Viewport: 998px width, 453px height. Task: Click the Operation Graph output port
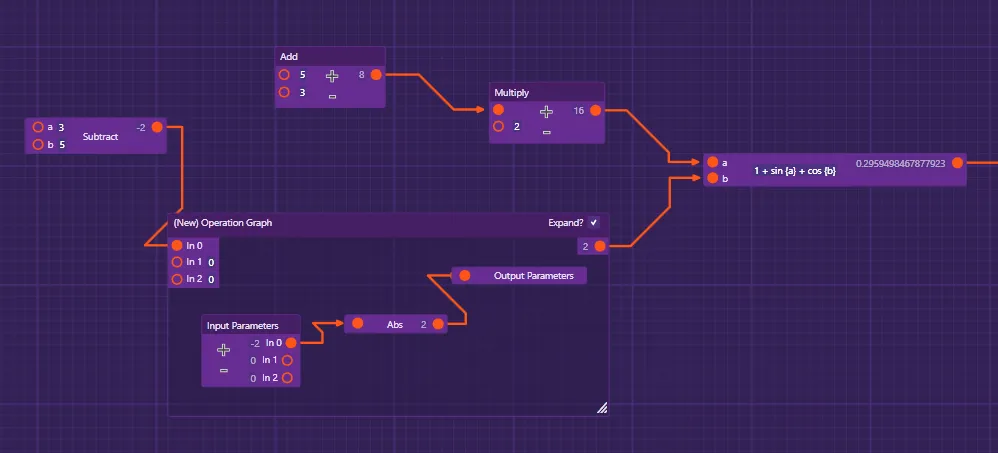(600, 246)
